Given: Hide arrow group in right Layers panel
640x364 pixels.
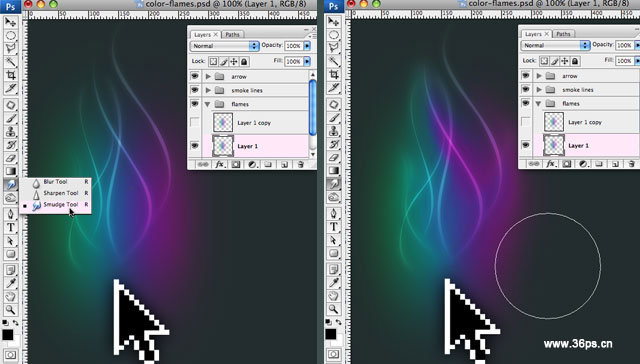Looking at the screenshot, I should click(526, 75).
